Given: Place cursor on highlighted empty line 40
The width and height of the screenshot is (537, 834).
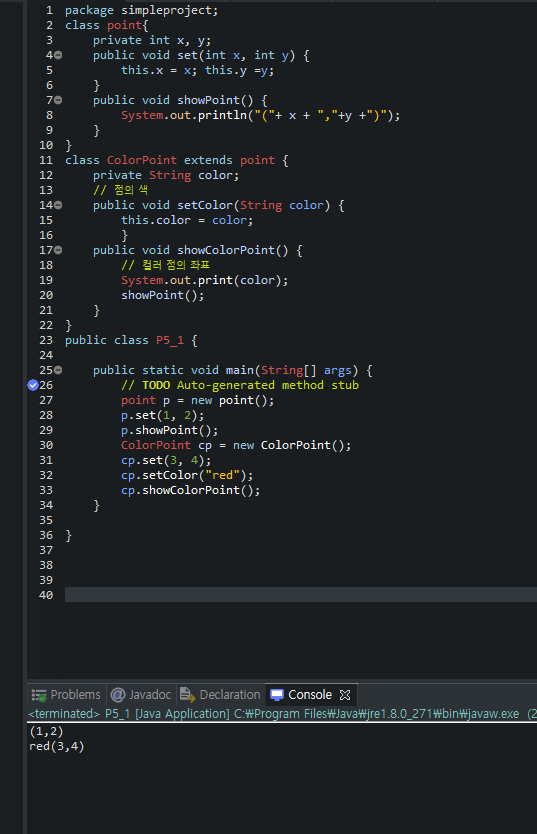Looking at the screenshot, I should point(300,595).
